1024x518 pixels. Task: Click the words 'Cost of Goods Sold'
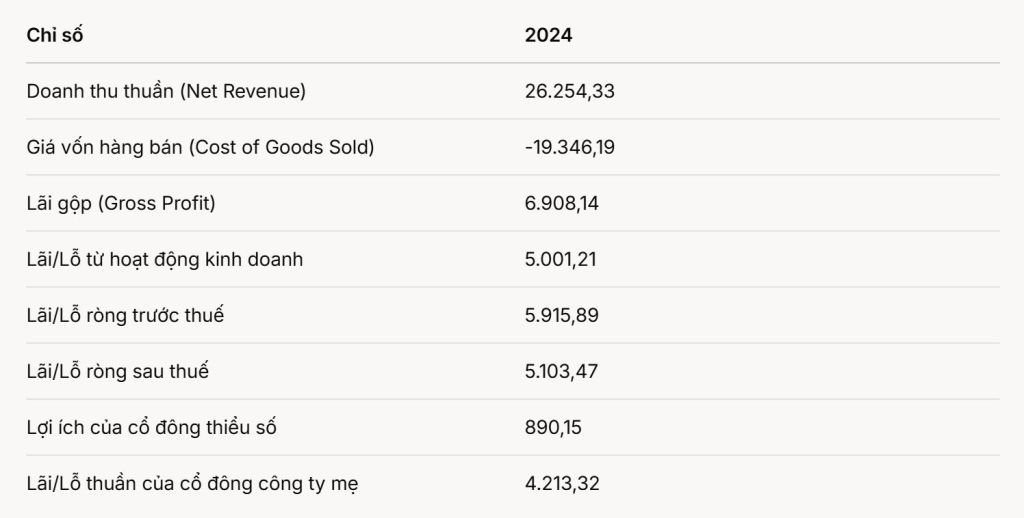[281, 148]
